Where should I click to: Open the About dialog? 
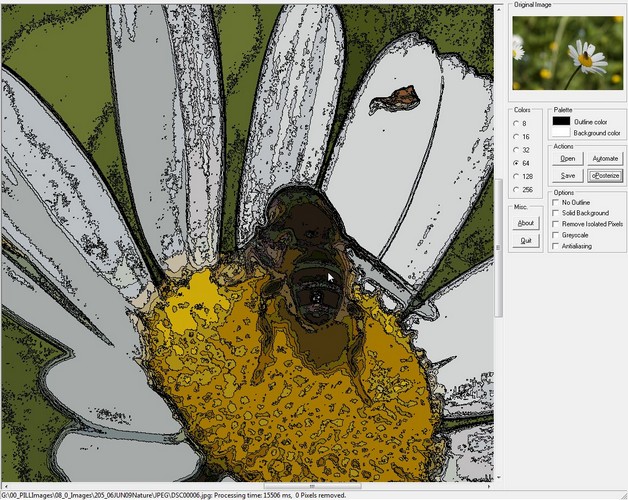click(526, 223)
